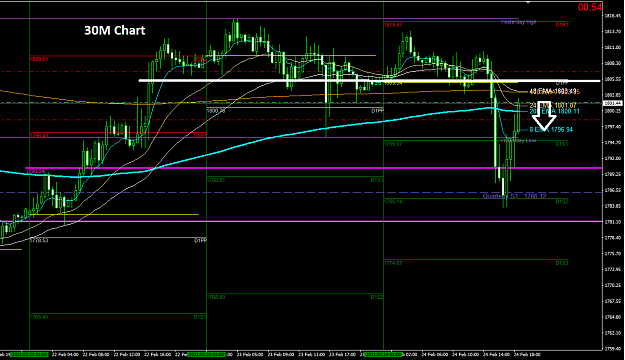Viewport: 625px width, 360px height.
Task: Click the 23 Feb 17:00 time axis label
Action: coord(342,354)
